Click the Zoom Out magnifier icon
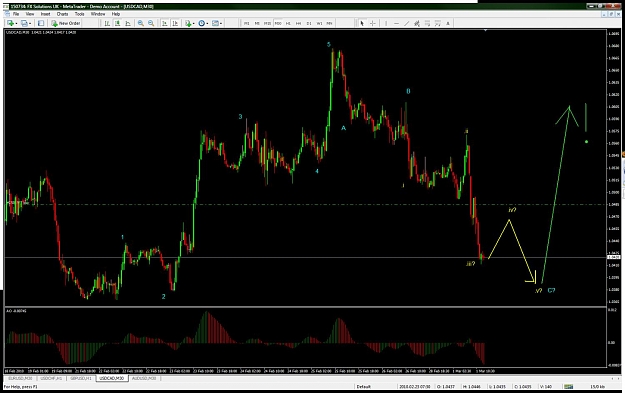Viewport: 625px width, 393px height. pyautogui.click(x=151, y=24)
